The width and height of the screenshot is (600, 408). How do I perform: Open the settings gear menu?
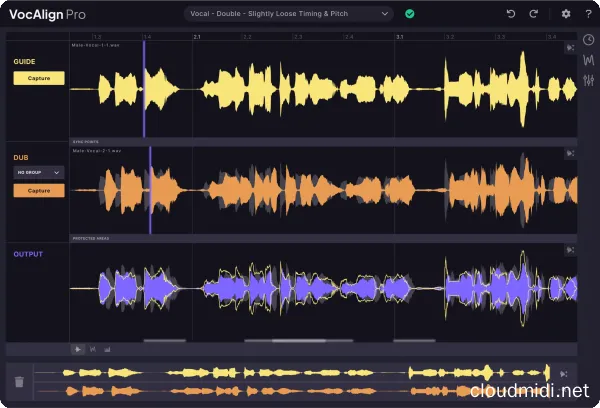pos(566,14)
